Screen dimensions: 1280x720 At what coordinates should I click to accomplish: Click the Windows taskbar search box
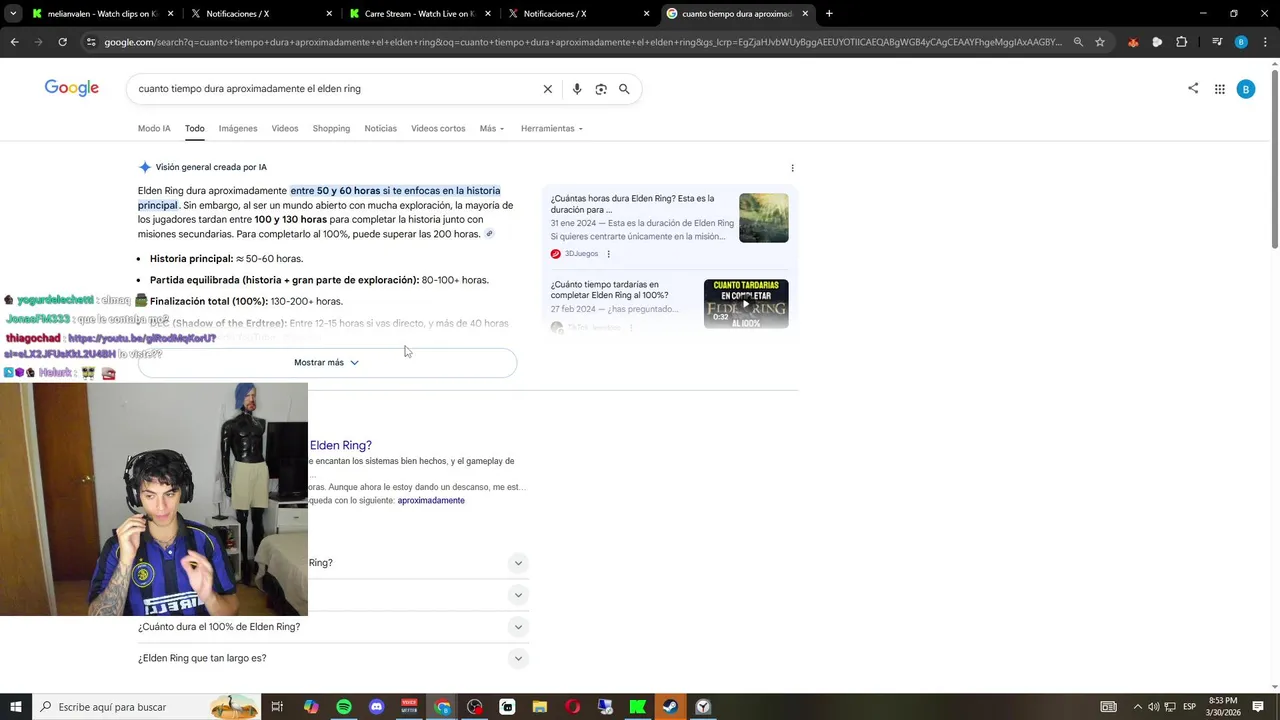pos(146,707)
